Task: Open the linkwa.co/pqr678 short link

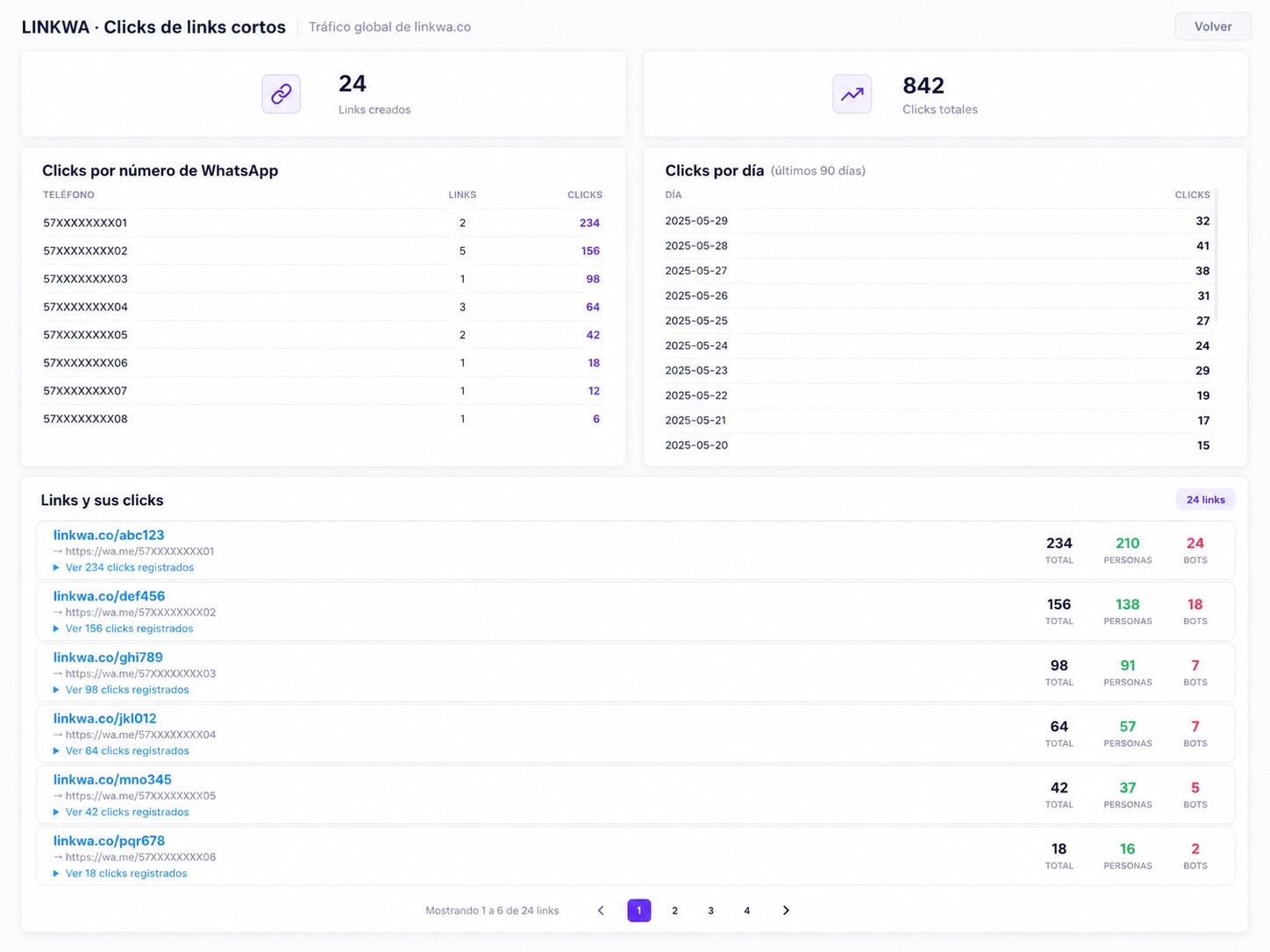Action: [x=109, y=841]
